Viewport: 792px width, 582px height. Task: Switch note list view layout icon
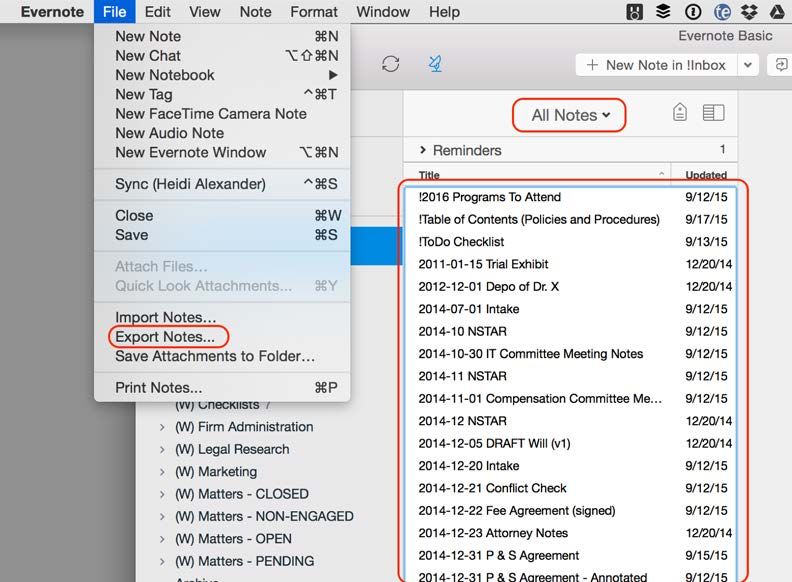coord(713,113)
